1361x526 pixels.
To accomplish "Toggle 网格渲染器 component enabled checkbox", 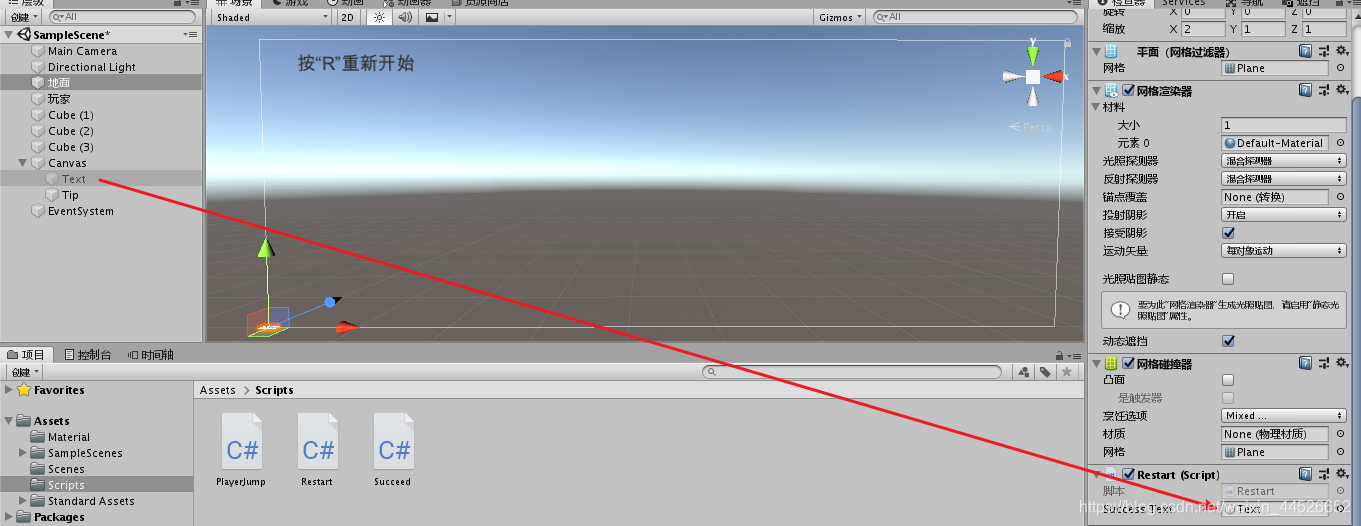I will 1129,91.
